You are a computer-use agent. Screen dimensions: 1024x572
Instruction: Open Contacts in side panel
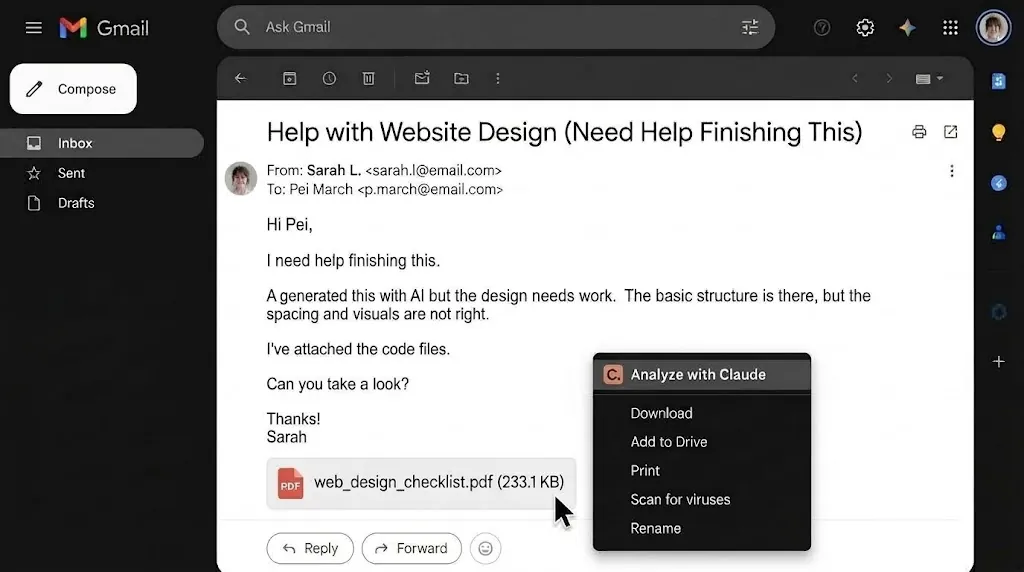pyautogui.click(x=999, y=233)
